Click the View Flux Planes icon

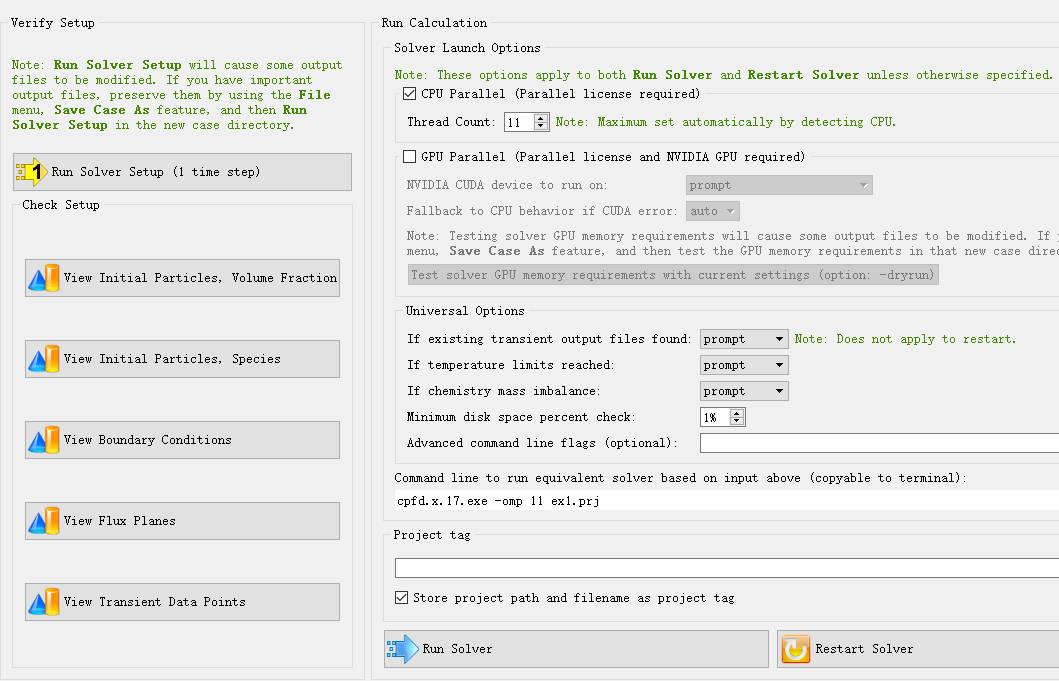click(44, 521)
